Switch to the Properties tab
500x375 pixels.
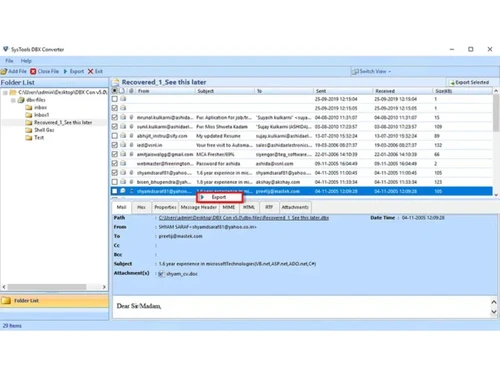tap(165, 207)
